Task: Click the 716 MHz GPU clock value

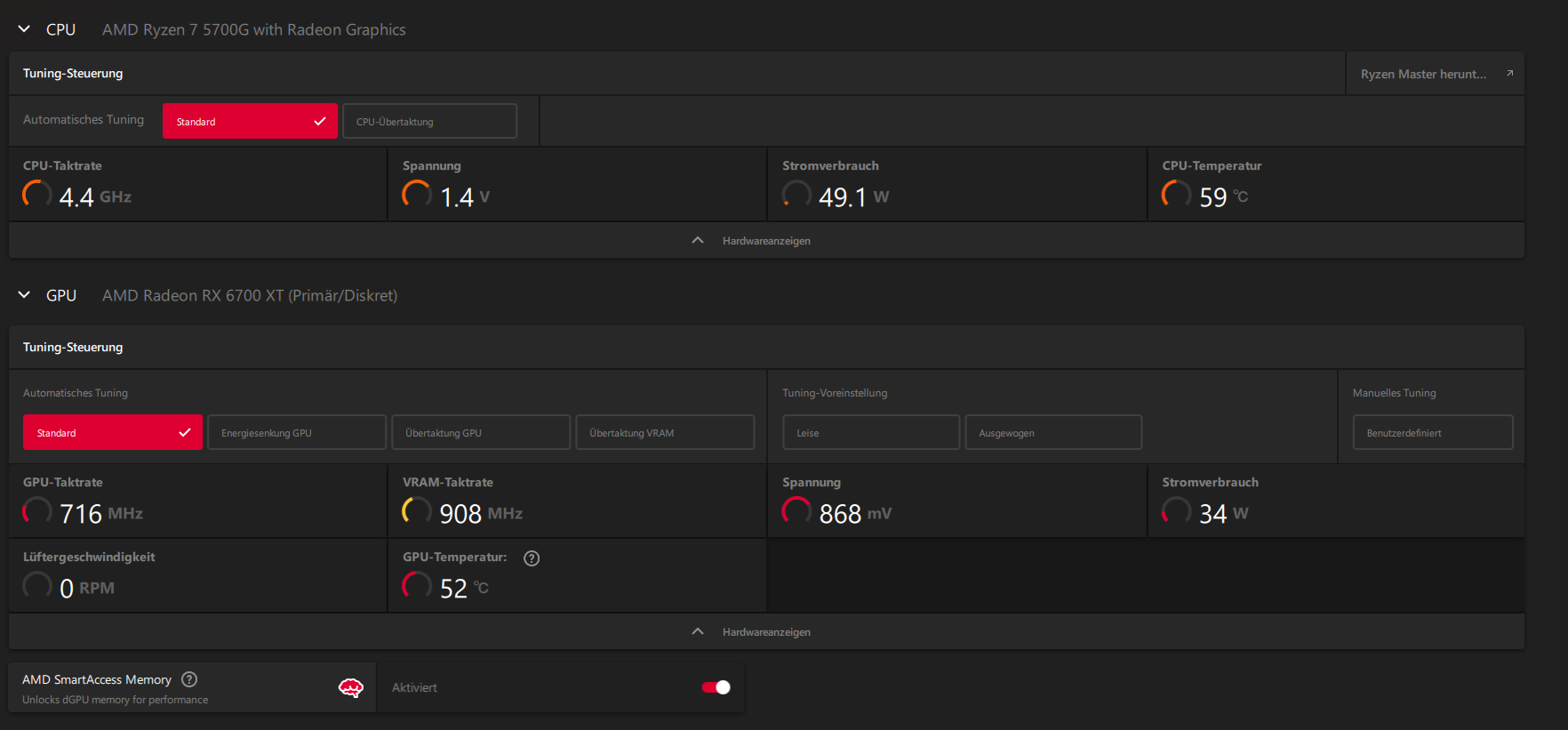Action: pos(101,513)
